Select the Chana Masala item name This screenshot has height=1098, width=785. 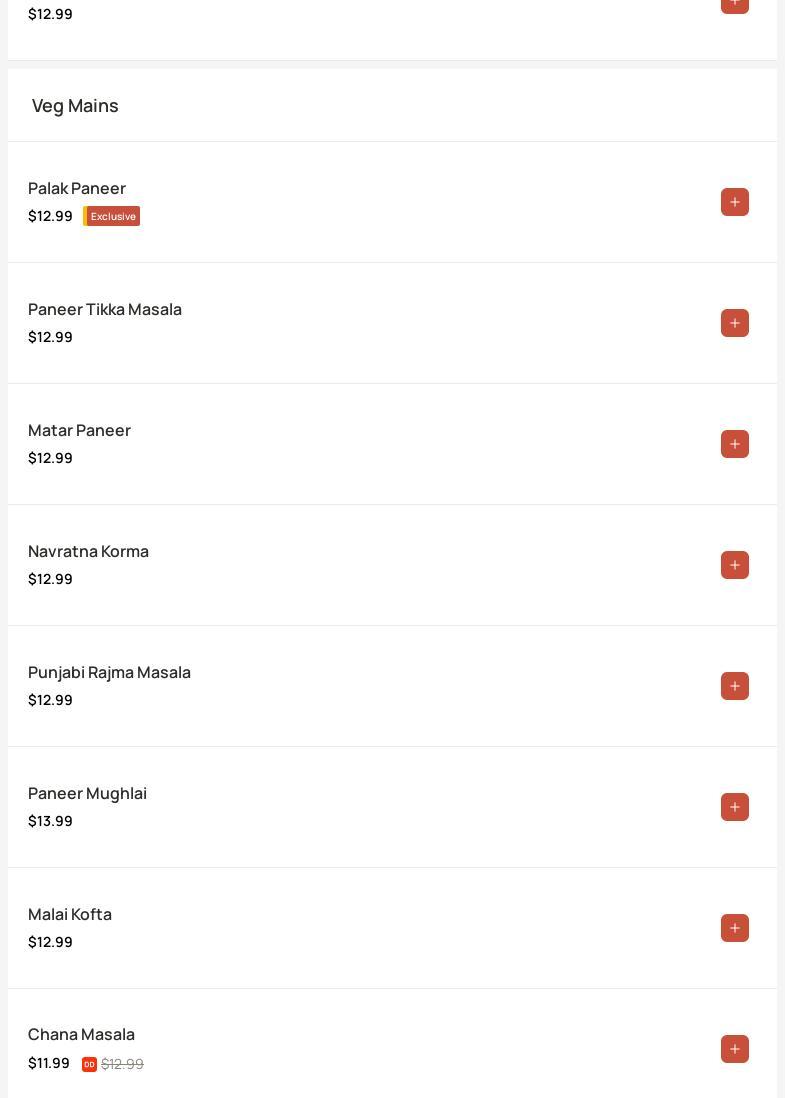(81, 1034)
